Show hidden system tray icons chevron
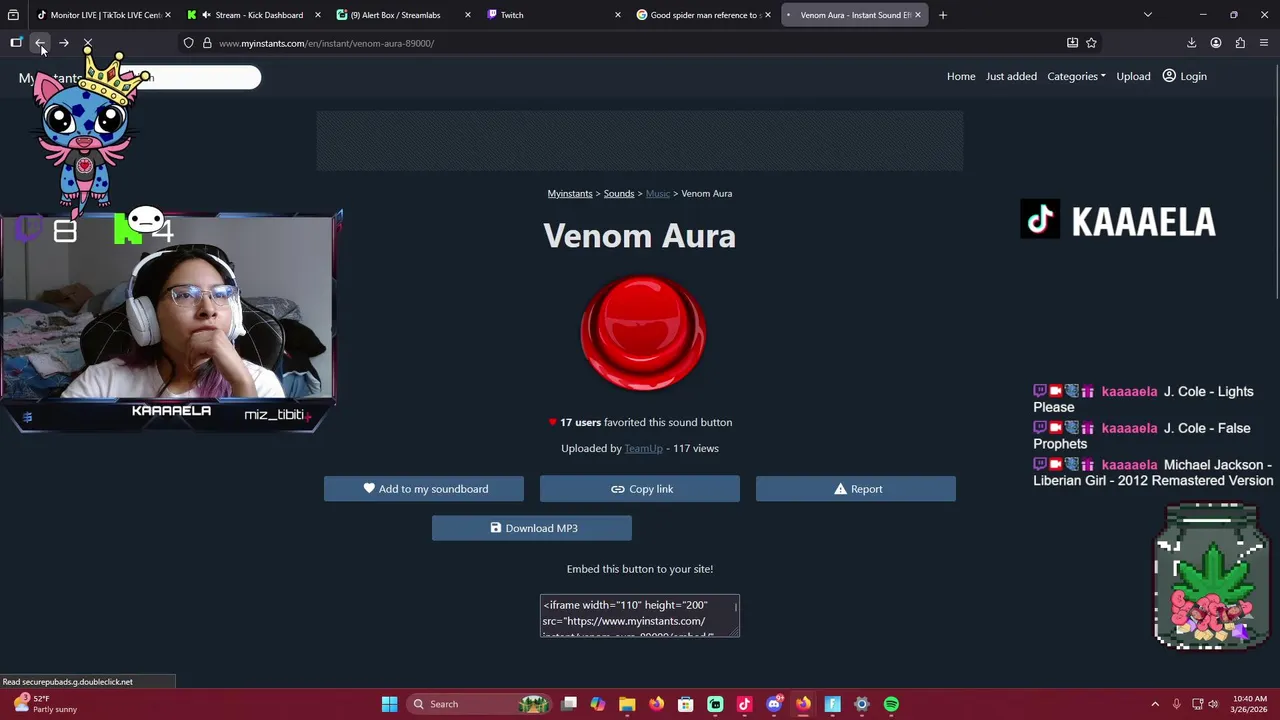Screen dimensions: 1280x720 (1155, 704)
